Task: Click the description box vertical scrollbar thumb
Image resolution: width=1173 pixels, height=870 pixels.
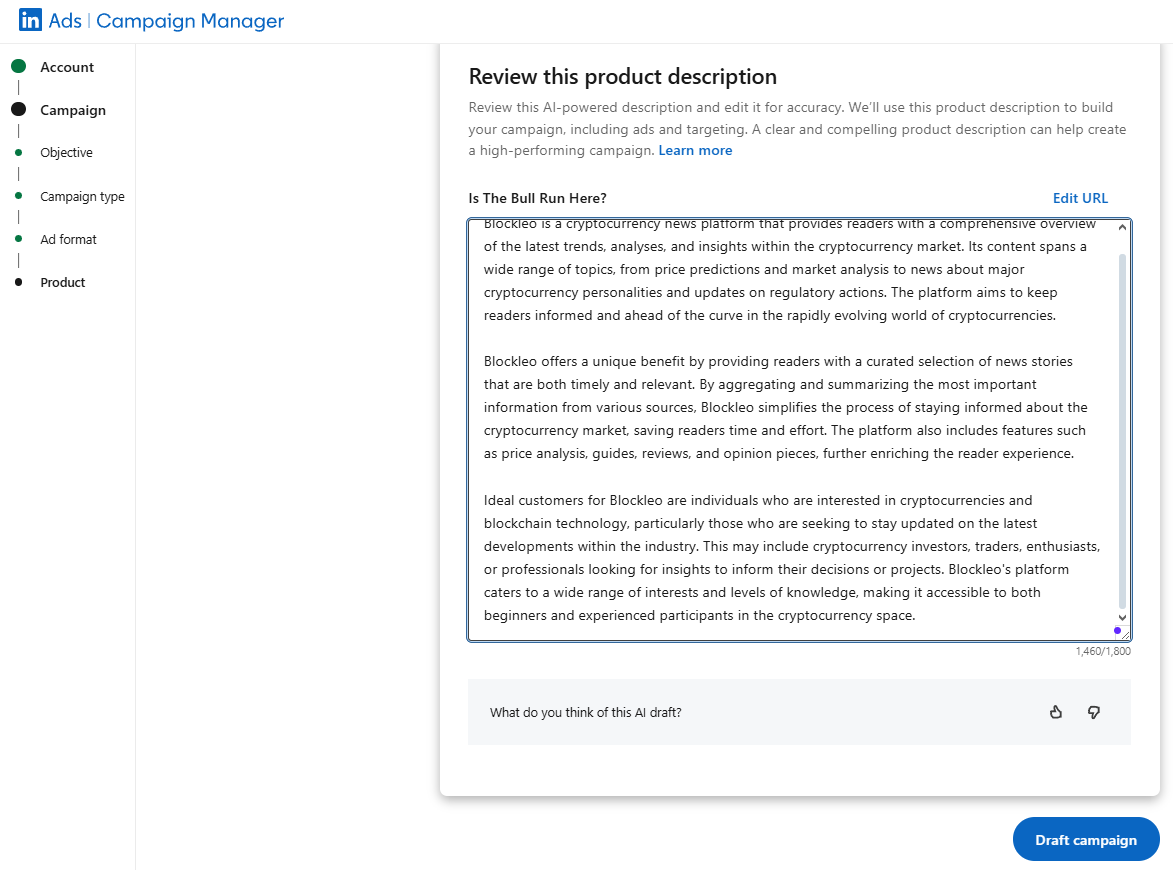Action: tap(1122, 430)
